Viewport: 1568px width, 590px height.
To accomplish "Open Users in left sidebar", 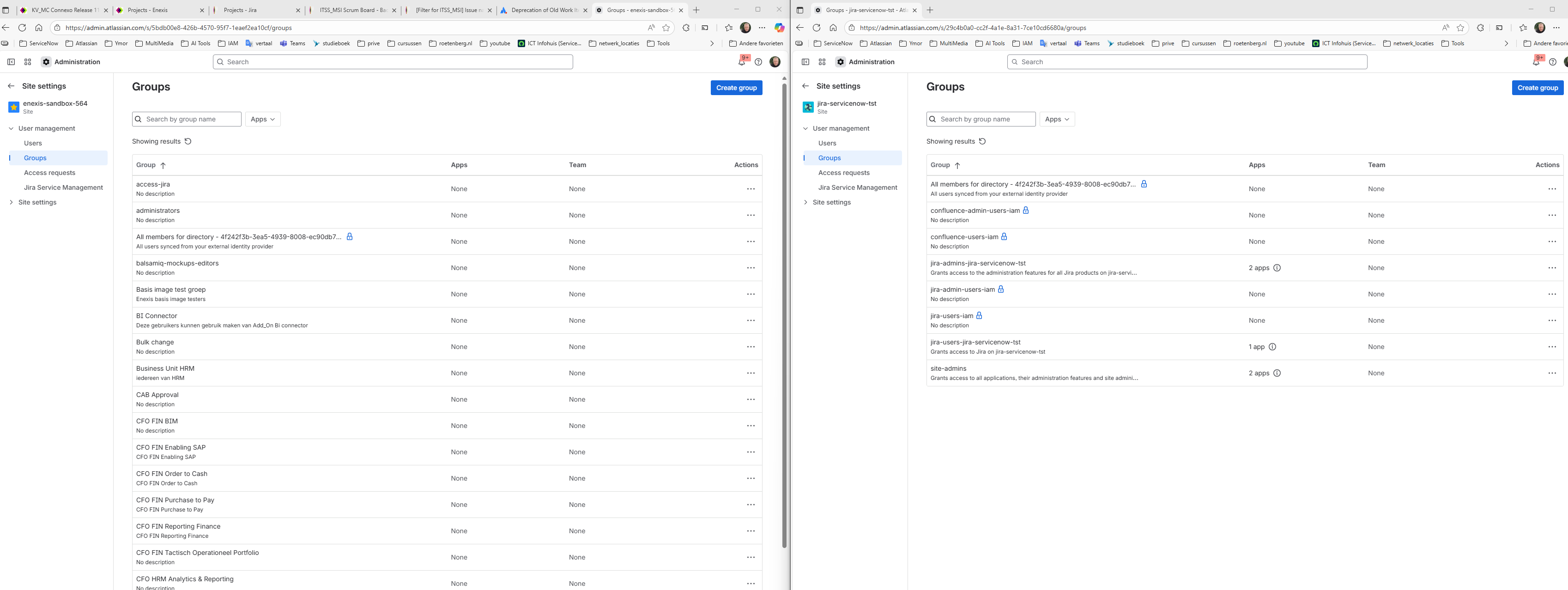I will [33, 144].
